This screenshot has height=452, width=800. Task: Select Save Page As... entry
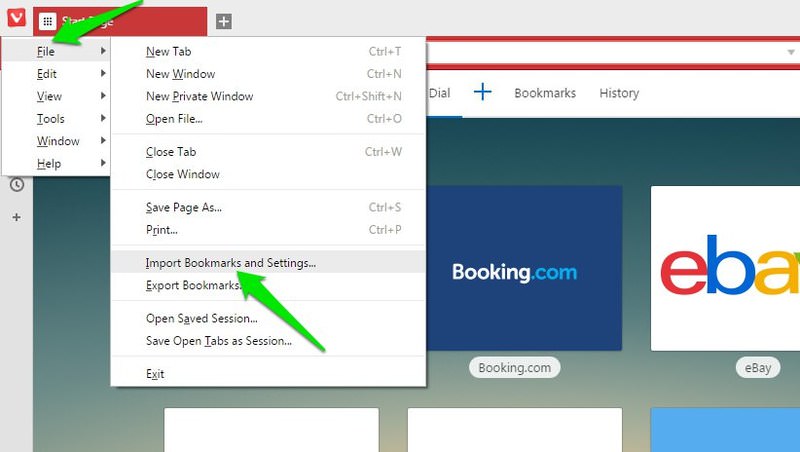[x=268, y=207]
